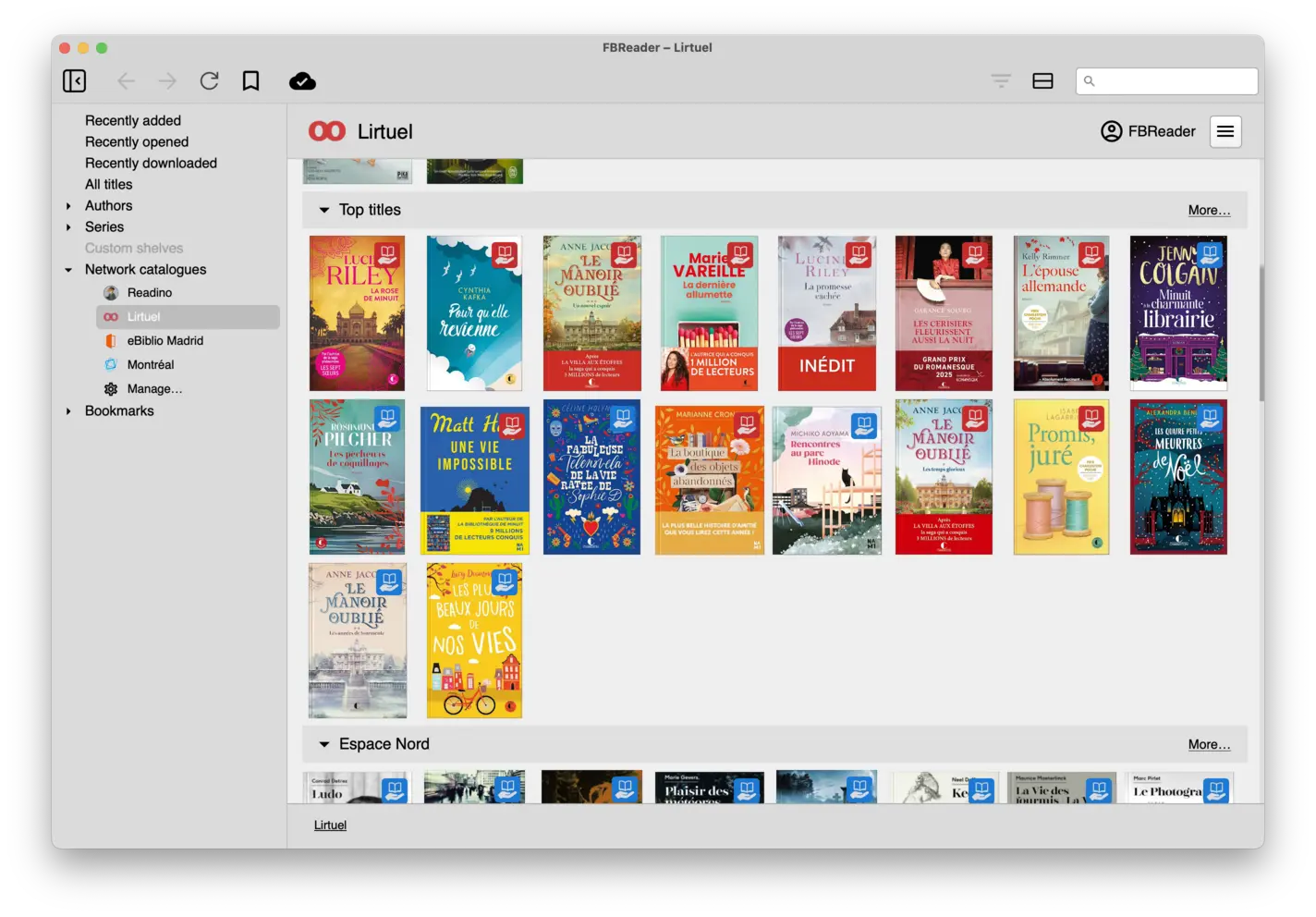This screenshot has width=1316, height=917.
Task: Click the Lirtuel breadcrumb link
Action: coord(330,825)
